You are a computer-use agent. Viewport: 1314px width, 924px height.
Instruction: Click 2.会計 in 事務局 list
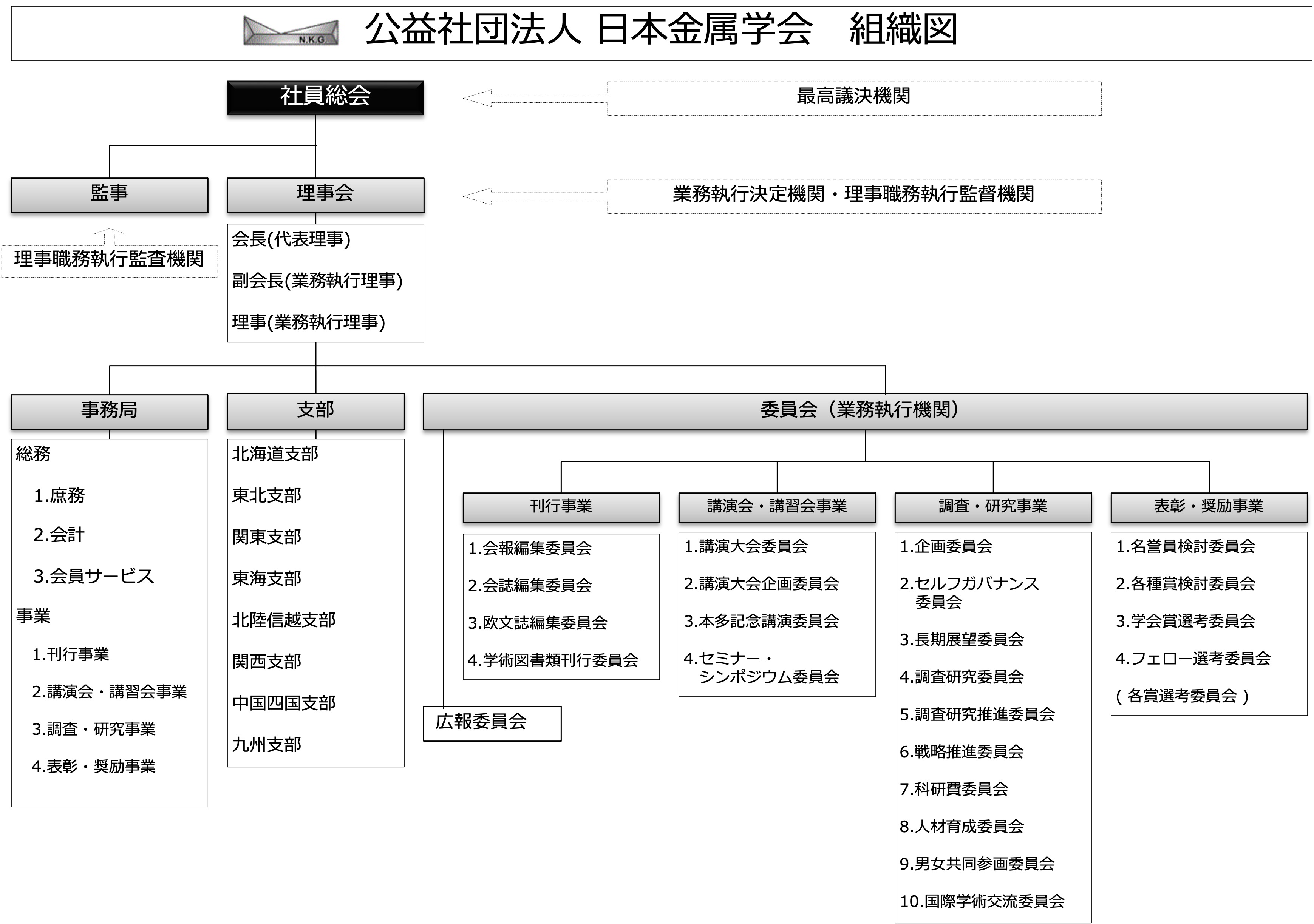coord(59,535)
